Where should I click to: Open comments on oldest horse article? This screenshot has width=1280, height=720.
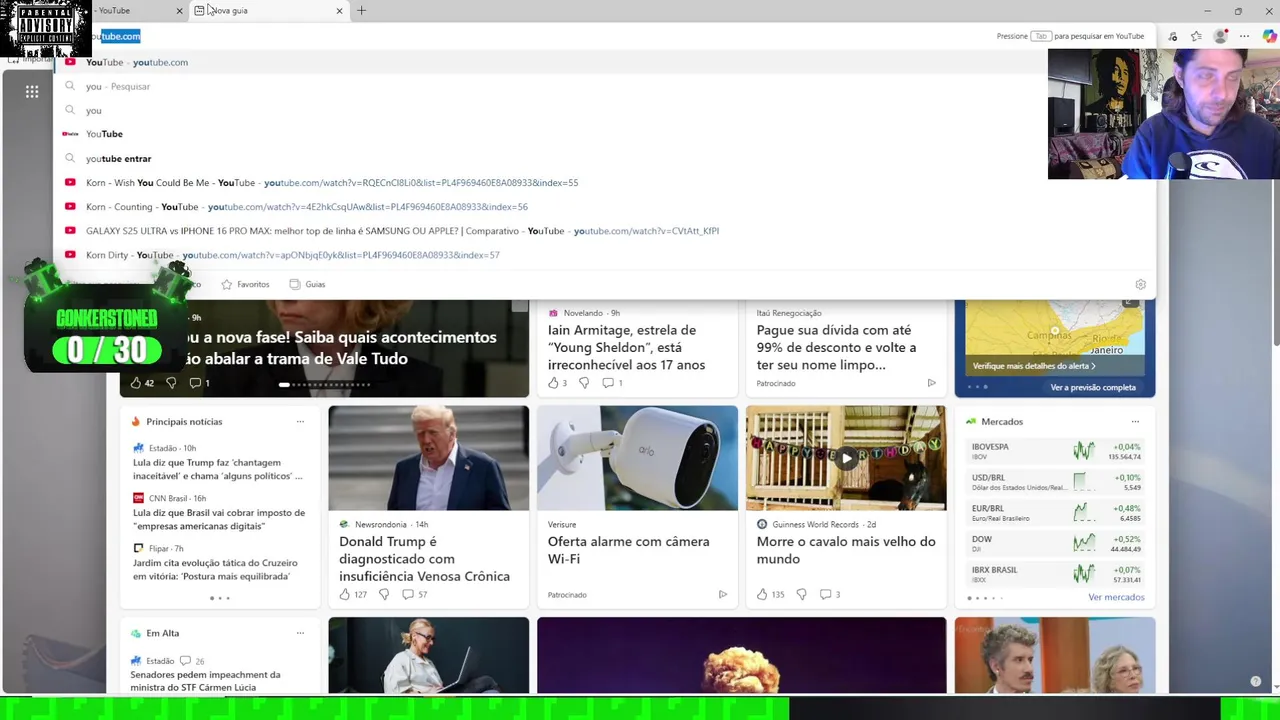(x=829, y=595)
